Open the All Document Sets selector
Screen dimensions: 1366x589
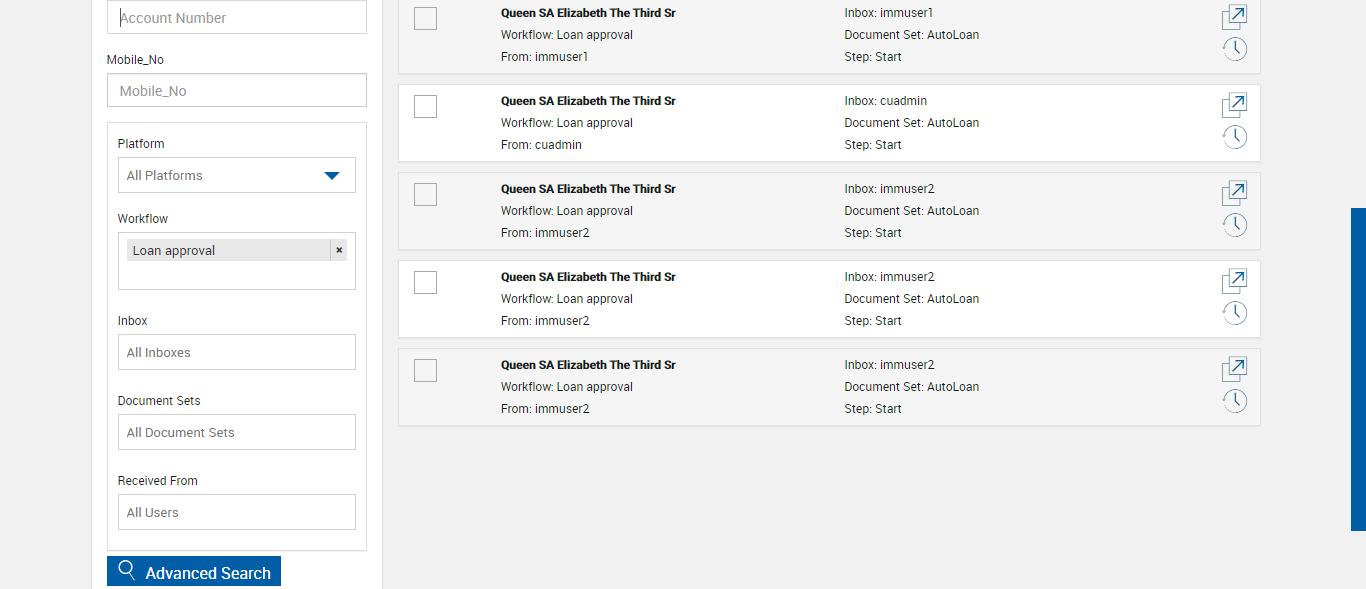236,432
